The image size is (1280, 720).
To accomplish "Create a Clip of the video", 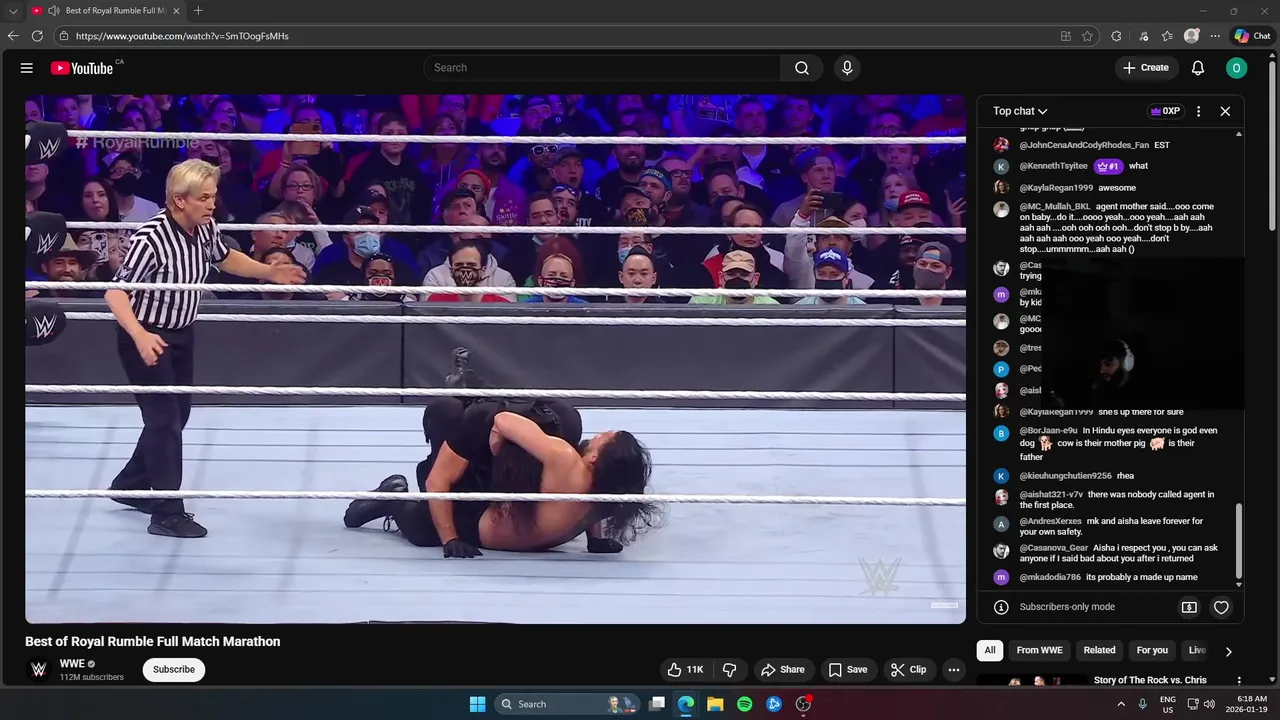I will point(908,670).
